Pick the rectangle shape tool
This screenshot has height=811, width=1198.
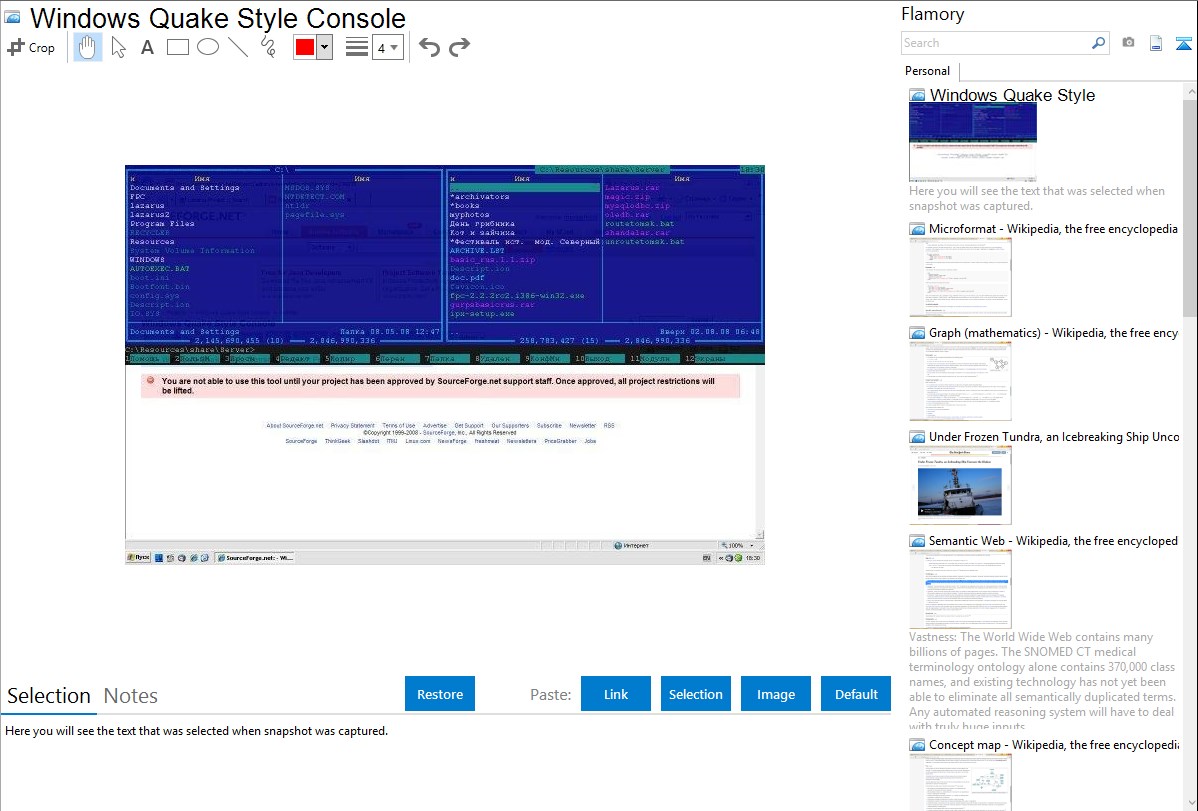(177, 47)
